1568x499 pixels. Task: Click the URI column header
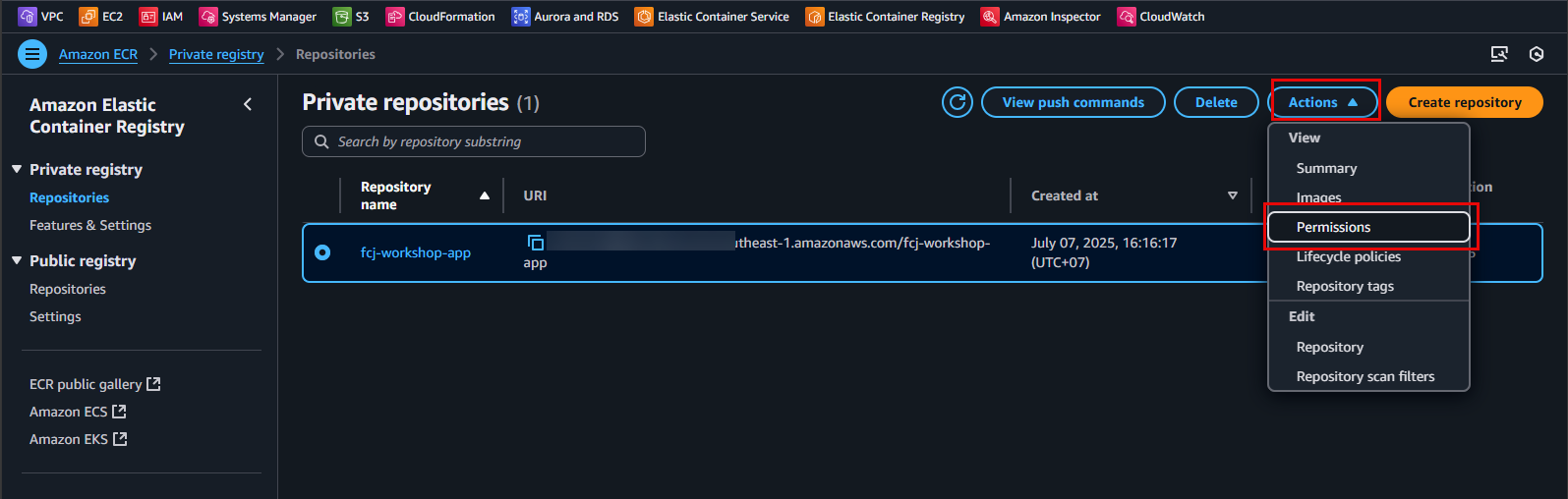pyautogui.click(x=535, y=195)
